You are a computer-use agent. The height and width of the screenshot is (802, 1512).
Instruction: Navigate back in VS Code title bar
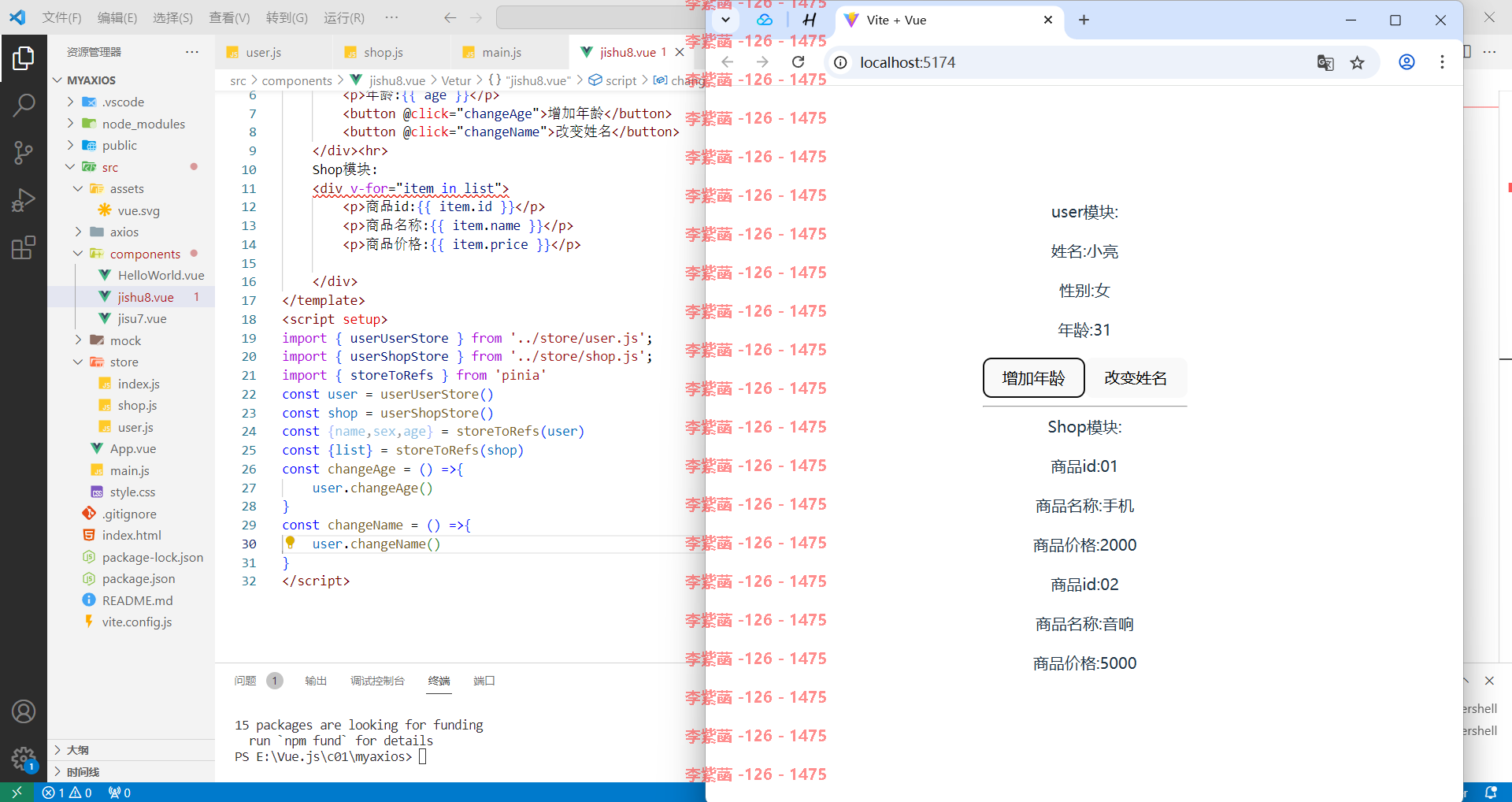[450, 17]
